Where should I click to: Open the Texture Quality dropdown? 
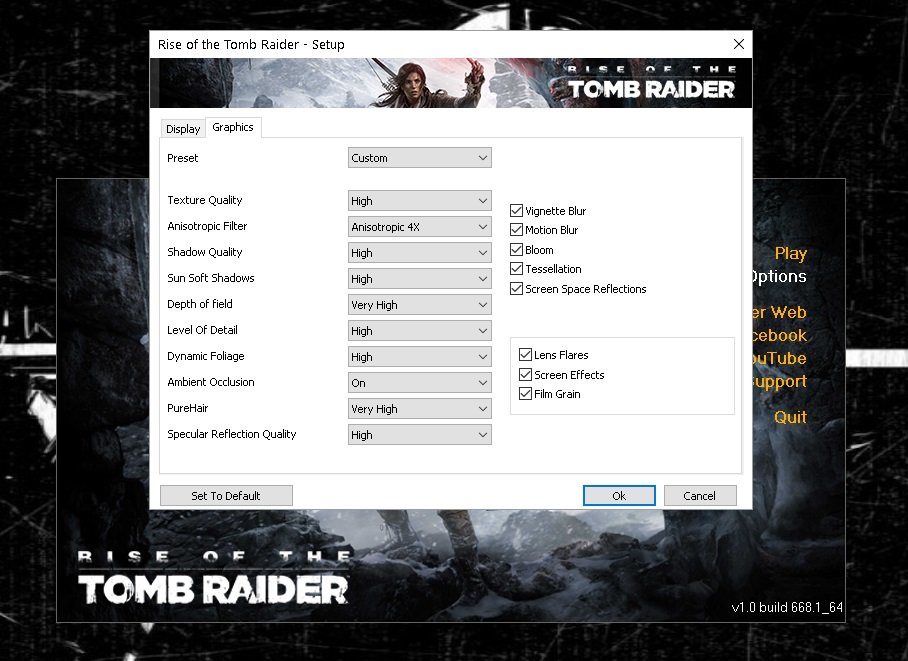coord(420,201)
